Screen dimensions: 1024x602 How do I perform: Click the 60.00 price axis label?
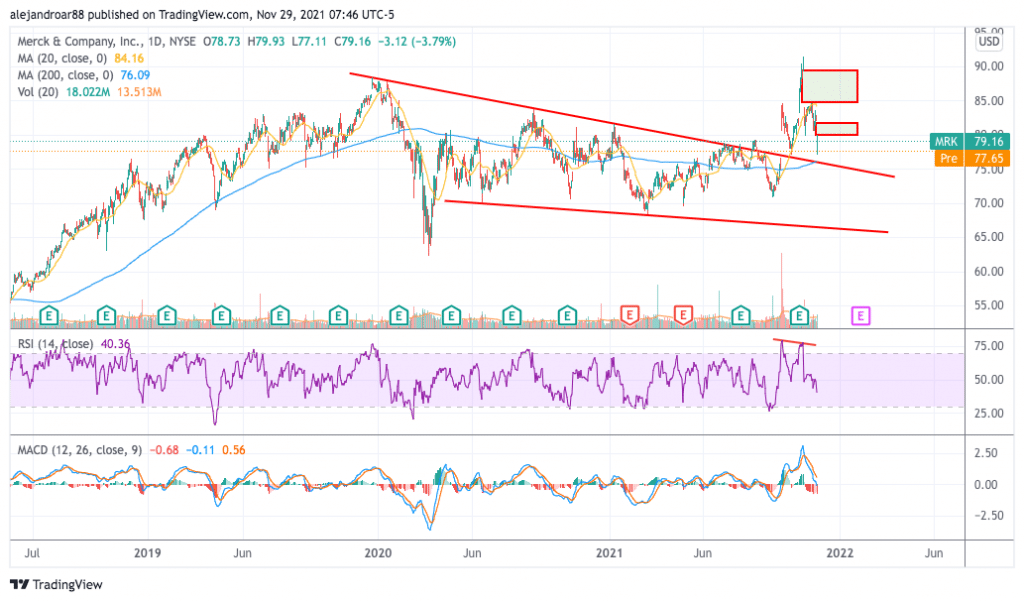tap(988, 271)
